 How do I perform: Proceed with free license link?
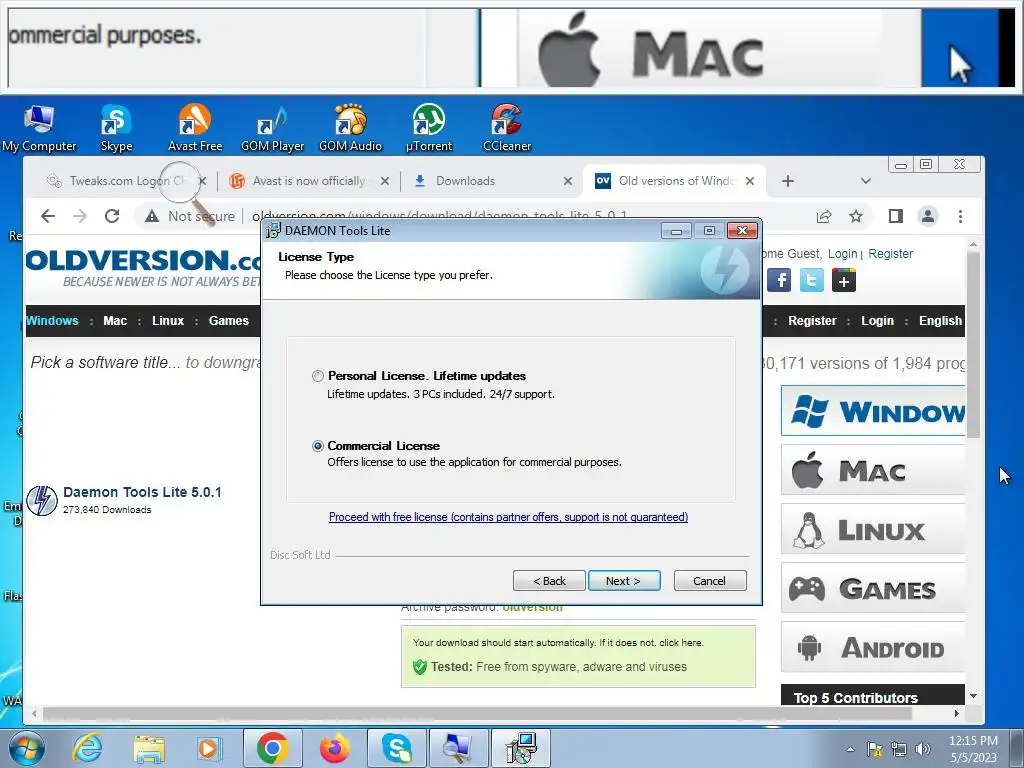pos(508,517)
